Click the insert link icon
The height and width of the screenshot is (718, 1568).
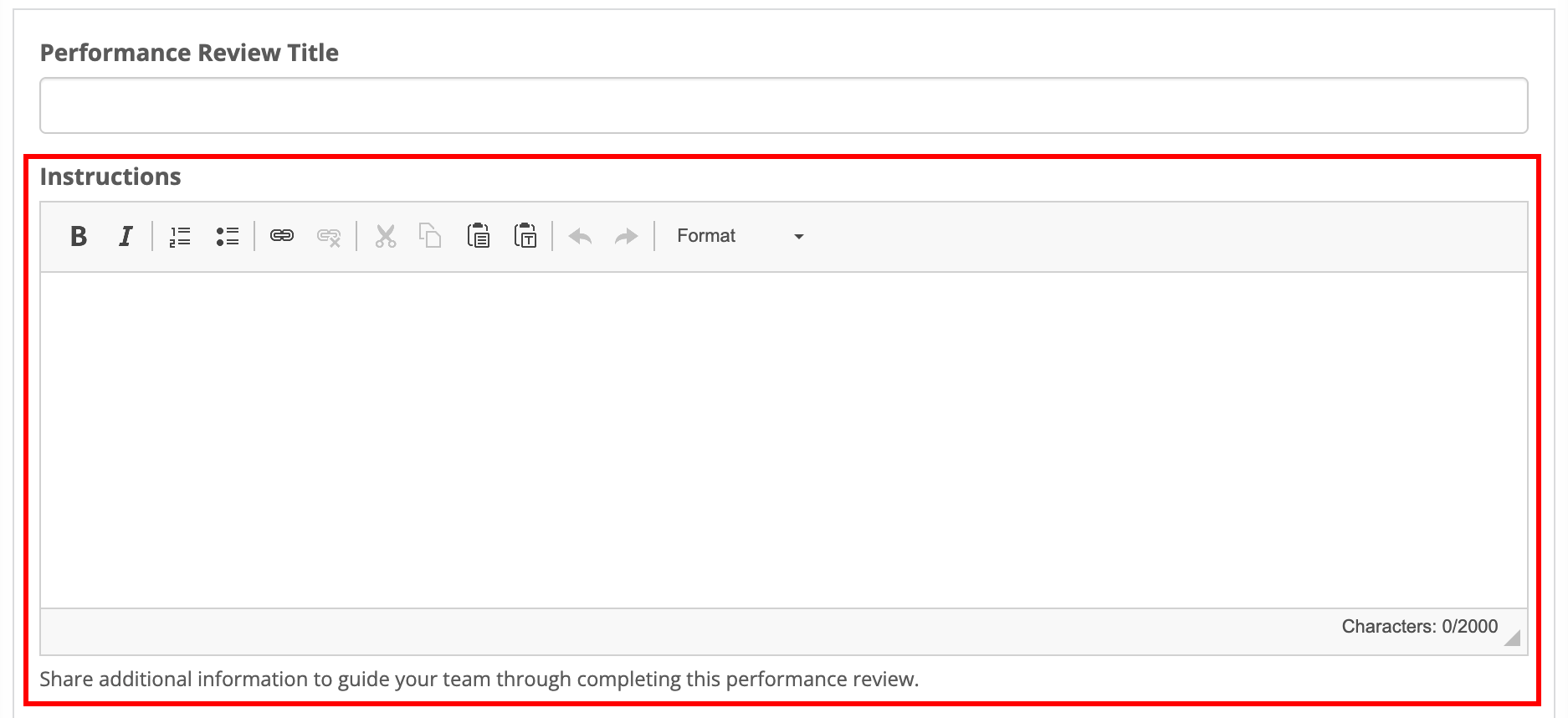(282, 237)
